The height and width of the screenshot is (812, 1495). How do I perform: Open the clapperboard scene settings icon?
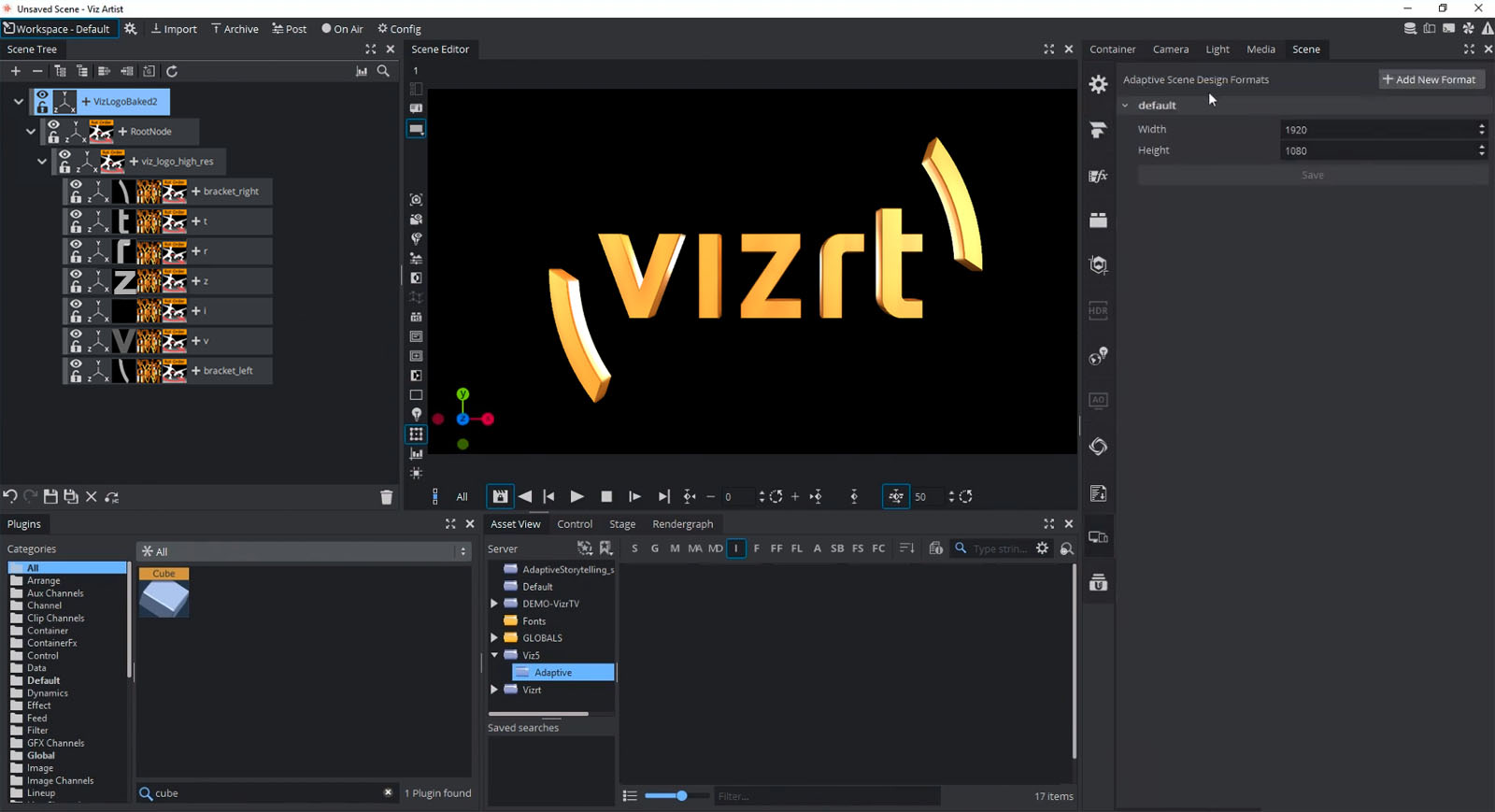(1099, 221)
